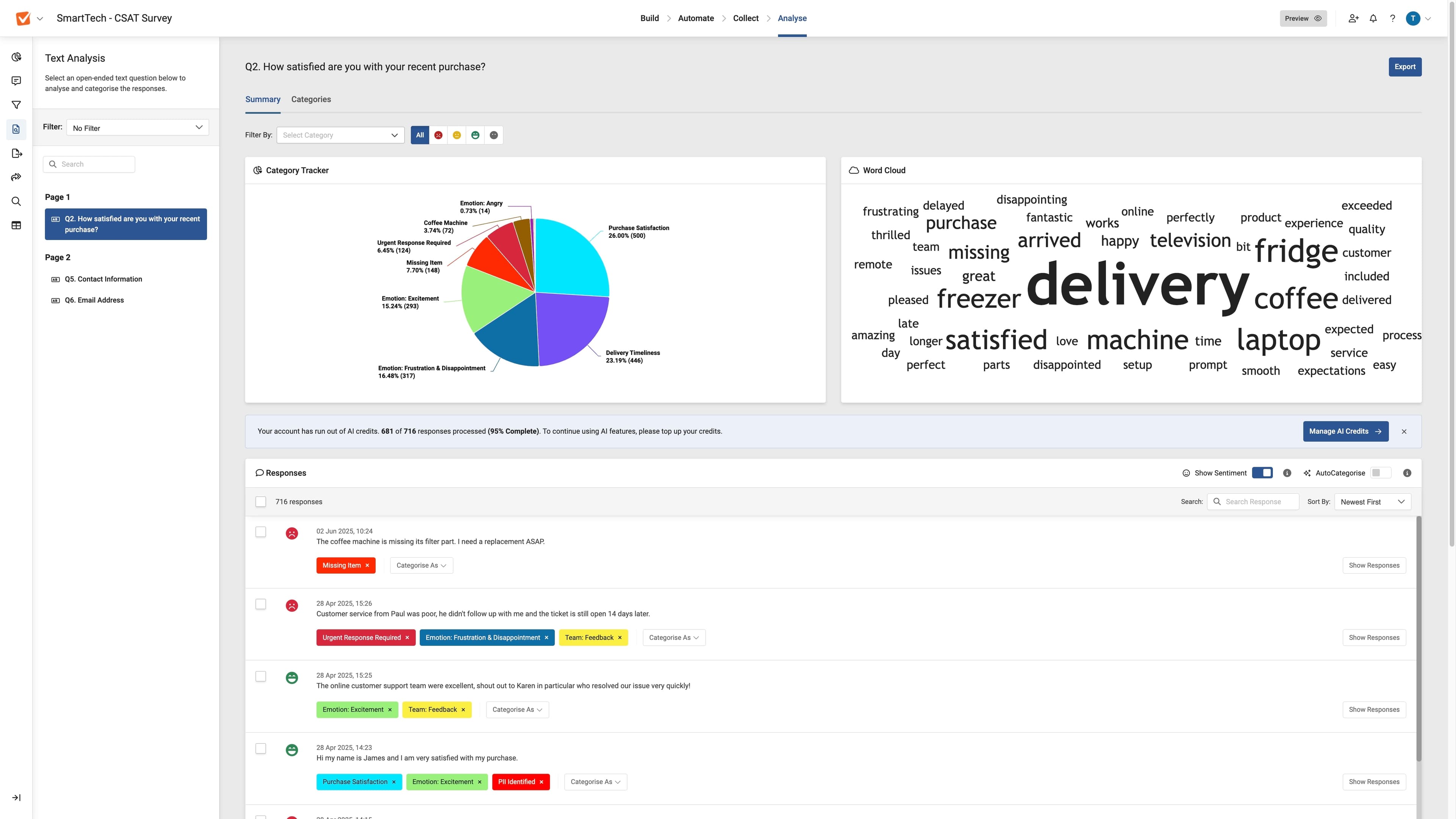The height and width of the screenshot is (819, 1456).
Task: Open the help question mark icon
Action: [x=1393, y=18]
